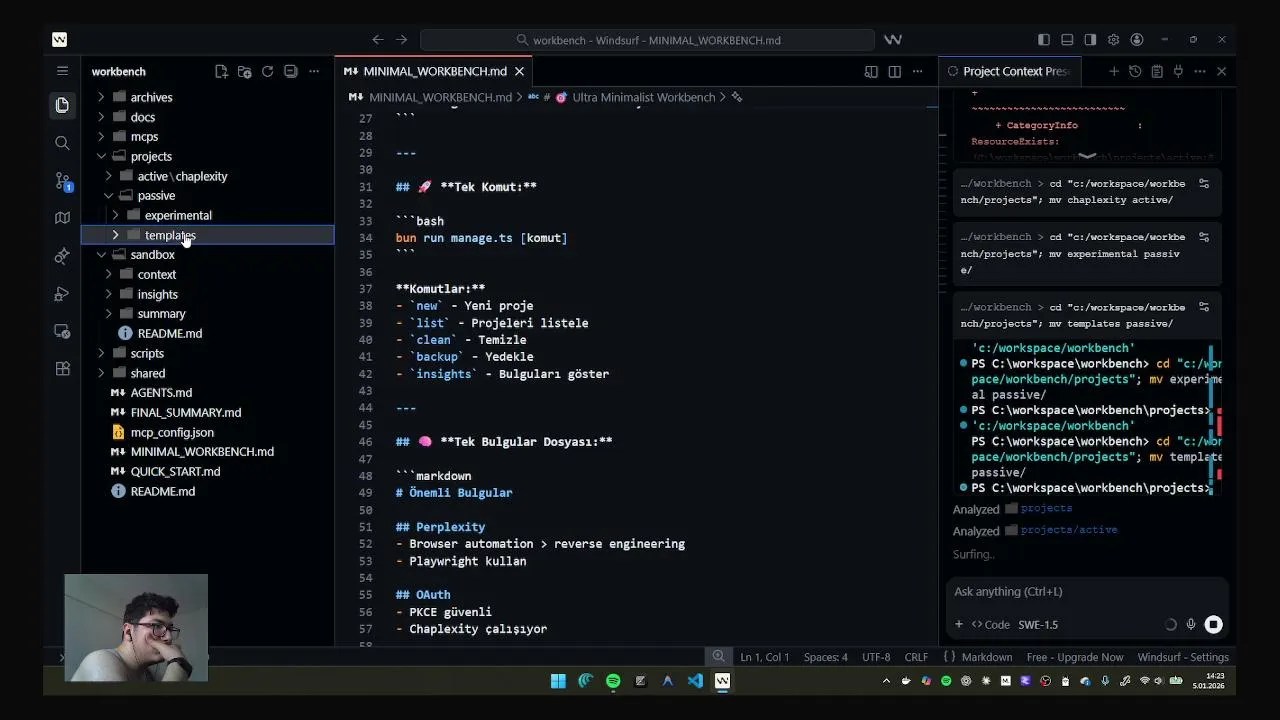This screenshot has width=1280, height=720.
Task: Expand the docs folder
Action: (x=101, y=117)
